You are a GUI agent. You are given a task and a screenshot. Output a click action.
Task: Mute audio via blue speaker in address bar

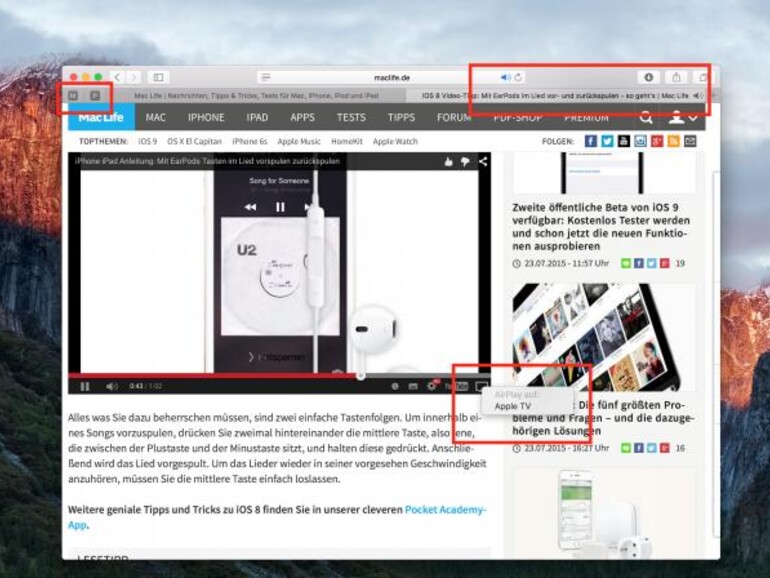click(505, 77)
